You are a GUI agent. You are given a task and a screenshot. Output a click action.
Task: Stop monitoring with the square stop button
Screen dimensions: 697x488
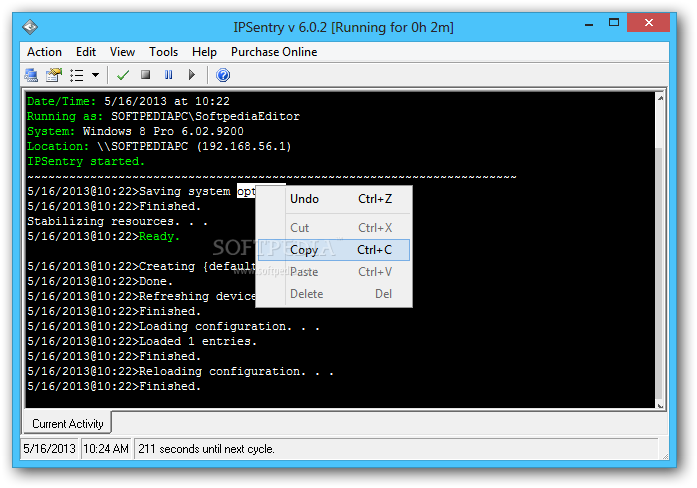[x=145, y=75]
